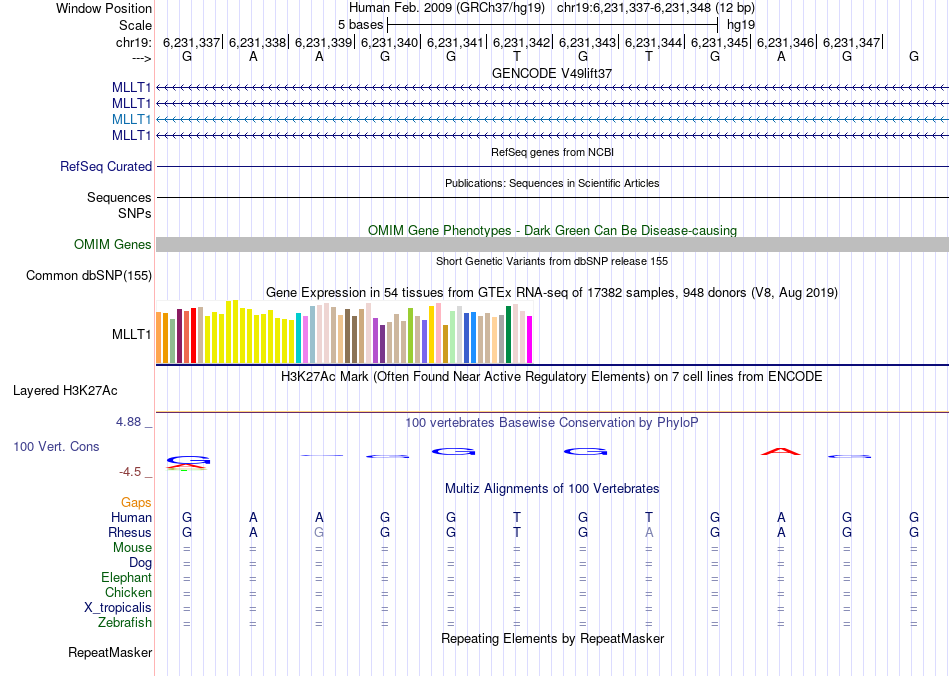
Task: Click Human Feb. 2009 (GRCh37/hg19) assembly text
Action: 447,8
